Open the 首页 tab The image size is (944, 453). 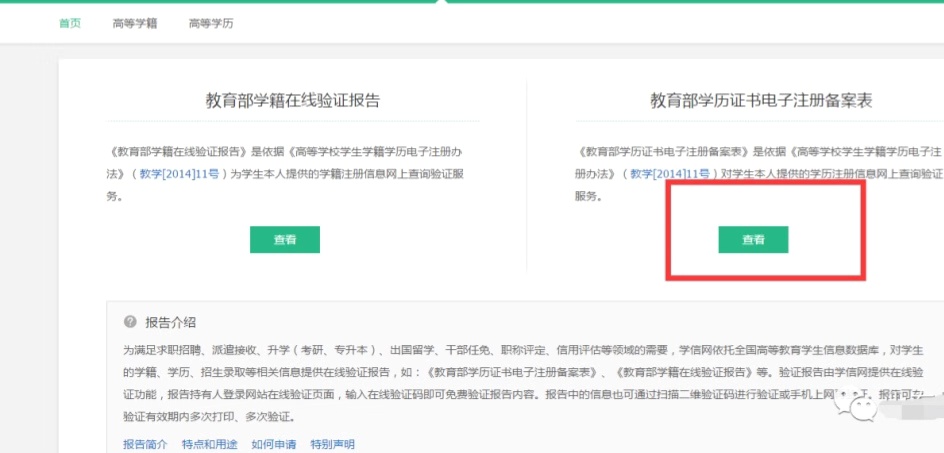click(x=70, y=23)
